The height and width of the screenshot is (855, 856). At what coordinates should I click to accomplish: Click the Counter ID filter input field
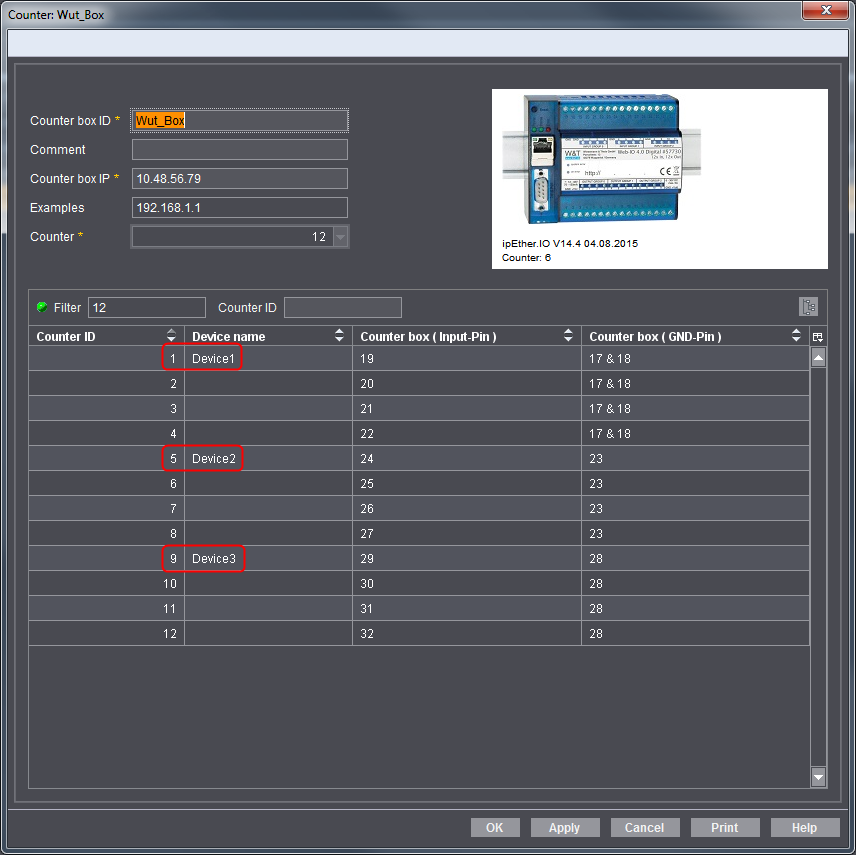click(342, 307)
